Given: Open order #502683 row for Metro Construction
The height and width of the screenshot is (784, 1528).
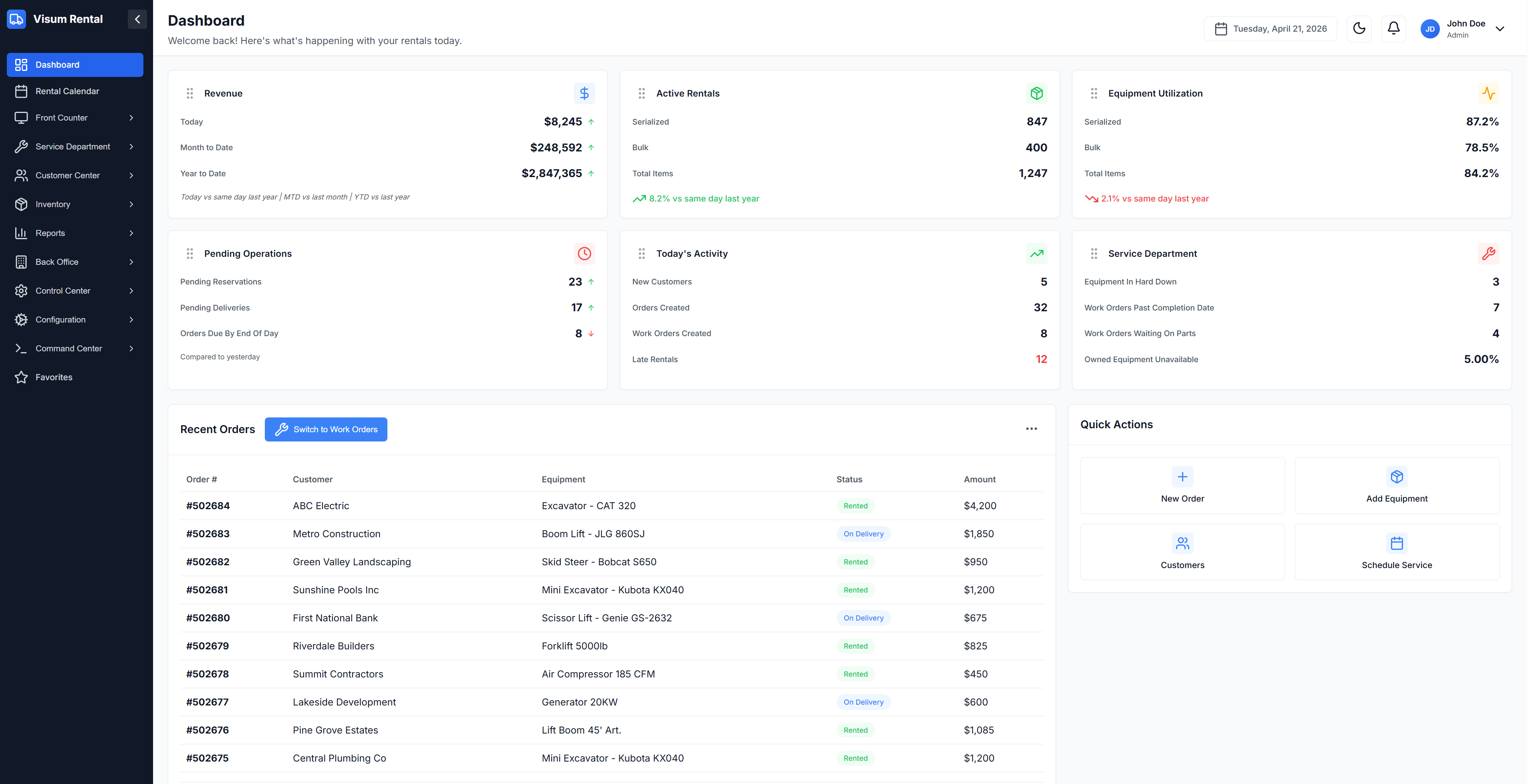Looking at the screenshot, I should click(x=611, y=534).
